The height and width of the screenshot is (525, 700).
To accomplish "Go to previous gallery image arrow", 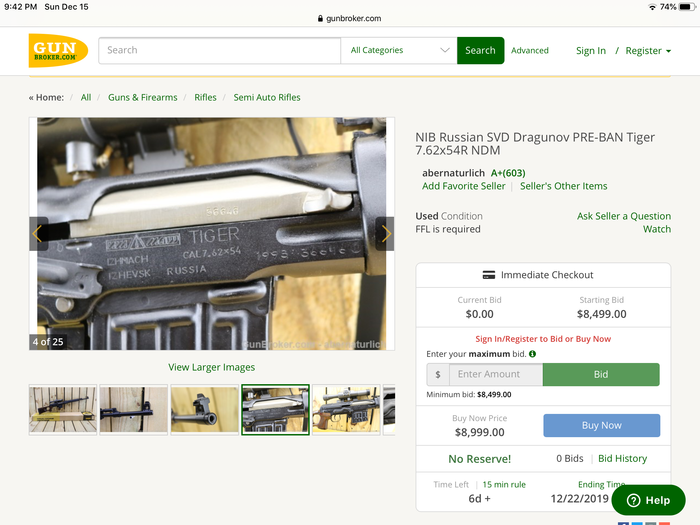I will (38, 234).
